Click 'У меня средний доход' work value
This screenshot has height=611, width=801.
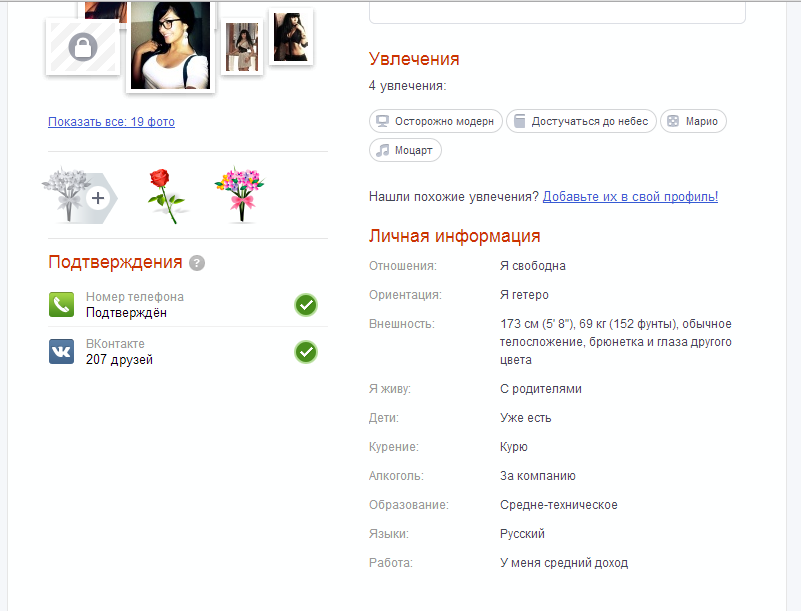pyautogui.click(x=564, y=563)
